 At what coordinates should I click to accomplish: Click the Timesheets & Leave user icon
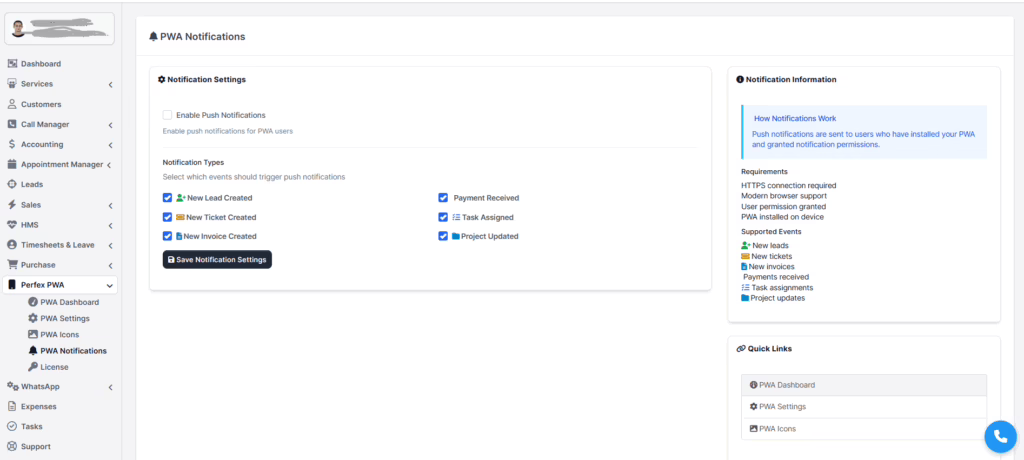point(12,245)
